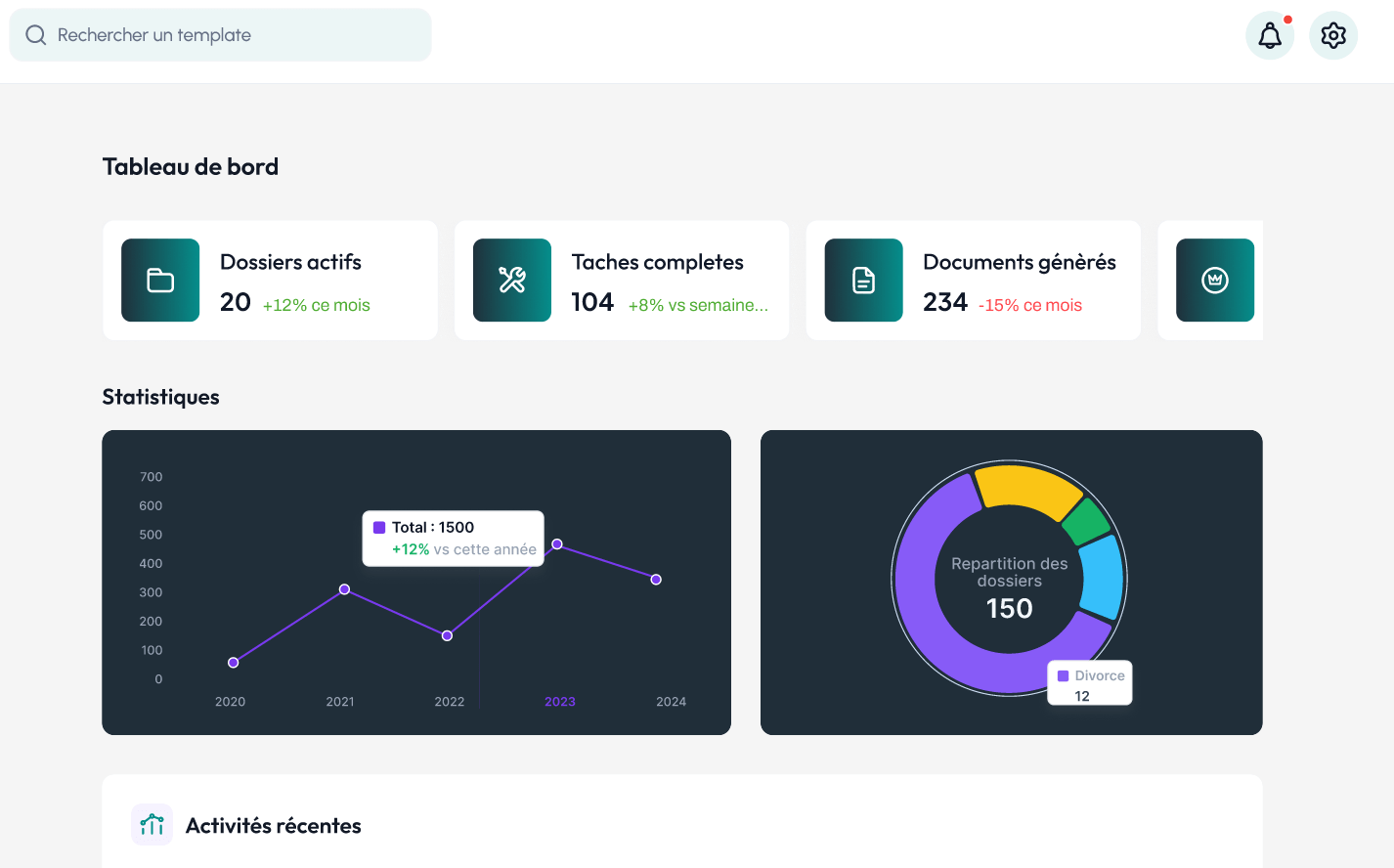Click the Rechercher un template search field
The width and height of the screenshot is (1394, 868).
pos(220,34)
